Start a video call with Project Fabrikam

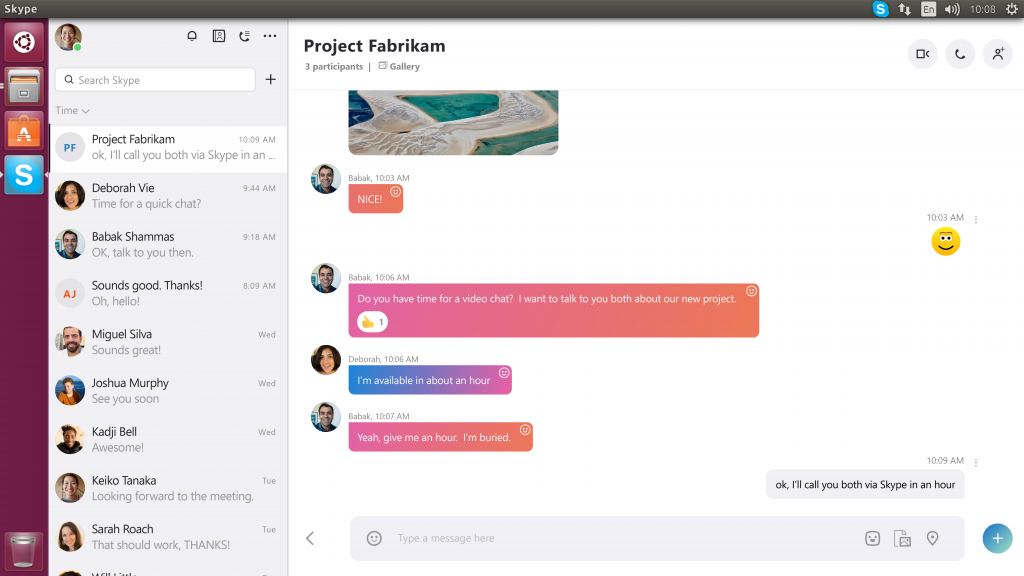pyautogui.click(x=922, y=54)
